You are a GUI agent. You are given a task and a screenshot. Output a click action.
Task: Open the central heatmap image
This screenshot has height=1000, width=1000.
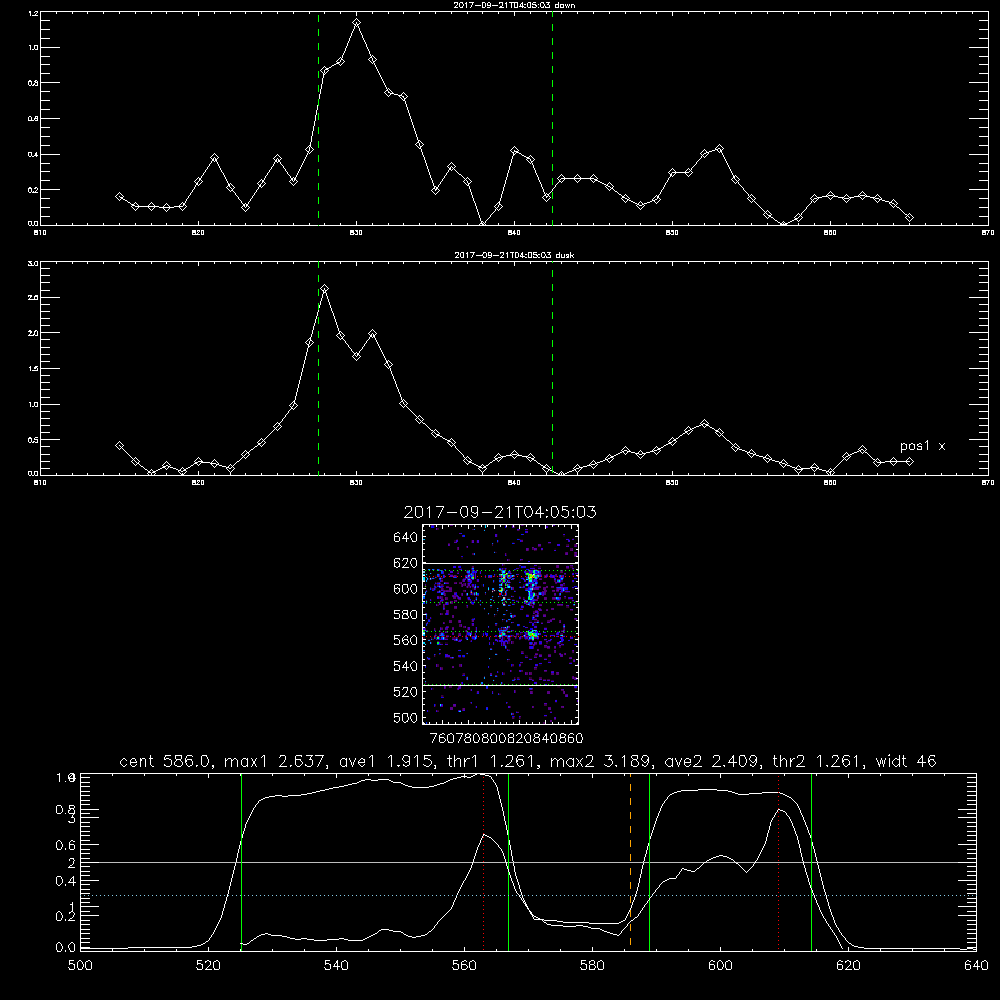click(501, 624)
